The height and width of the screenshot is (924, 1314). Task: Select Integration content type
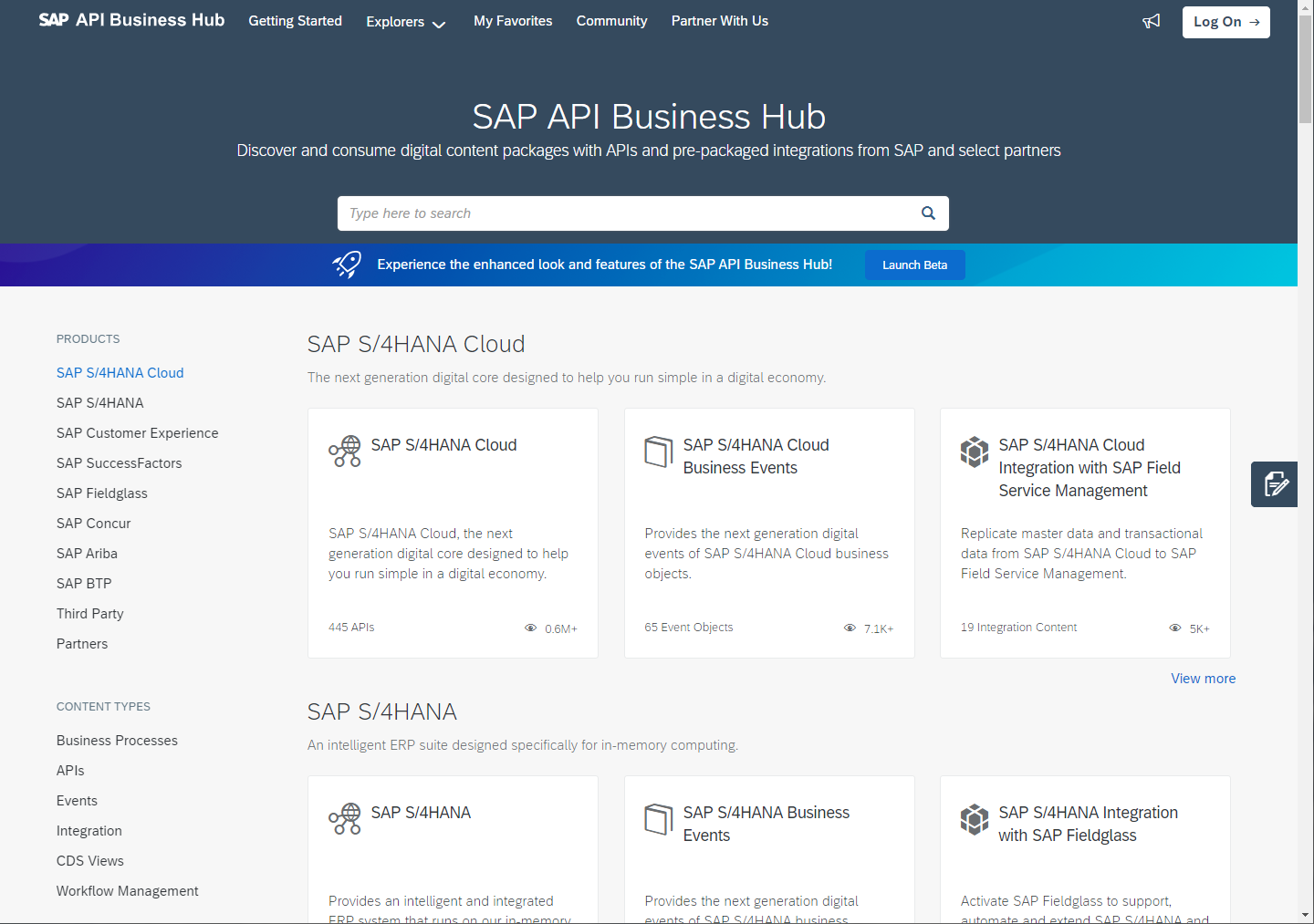click(89, 831)
